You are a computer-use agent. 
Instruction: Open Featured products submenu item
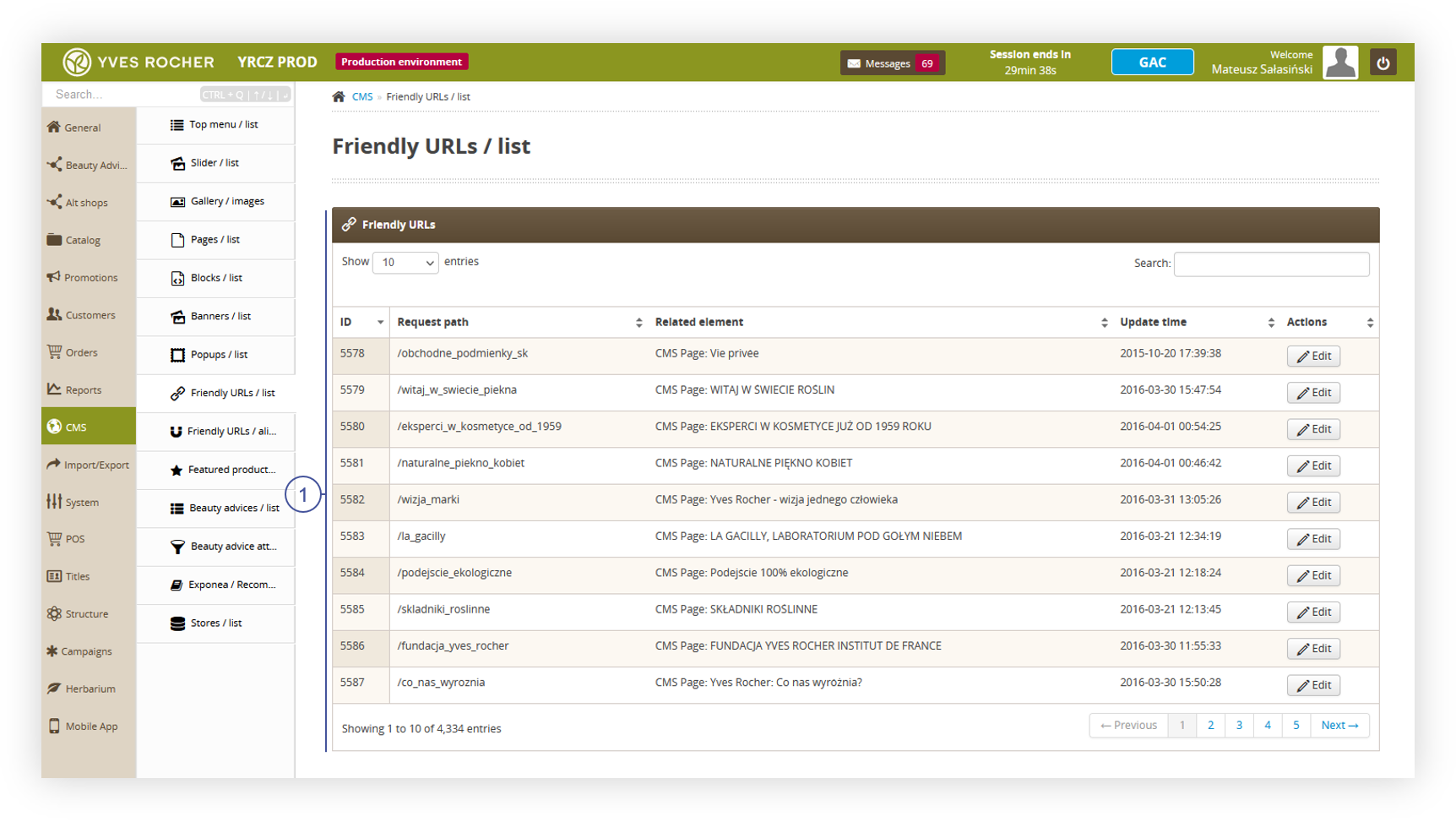click(x=216, y=470)
